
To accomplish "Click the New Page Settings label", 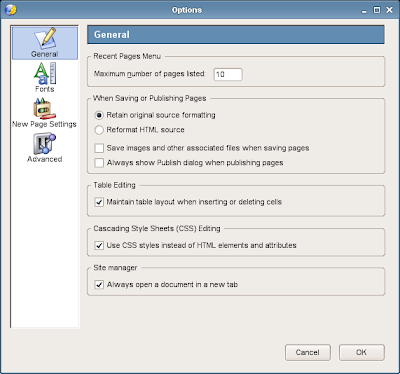I will coord(44,124).
